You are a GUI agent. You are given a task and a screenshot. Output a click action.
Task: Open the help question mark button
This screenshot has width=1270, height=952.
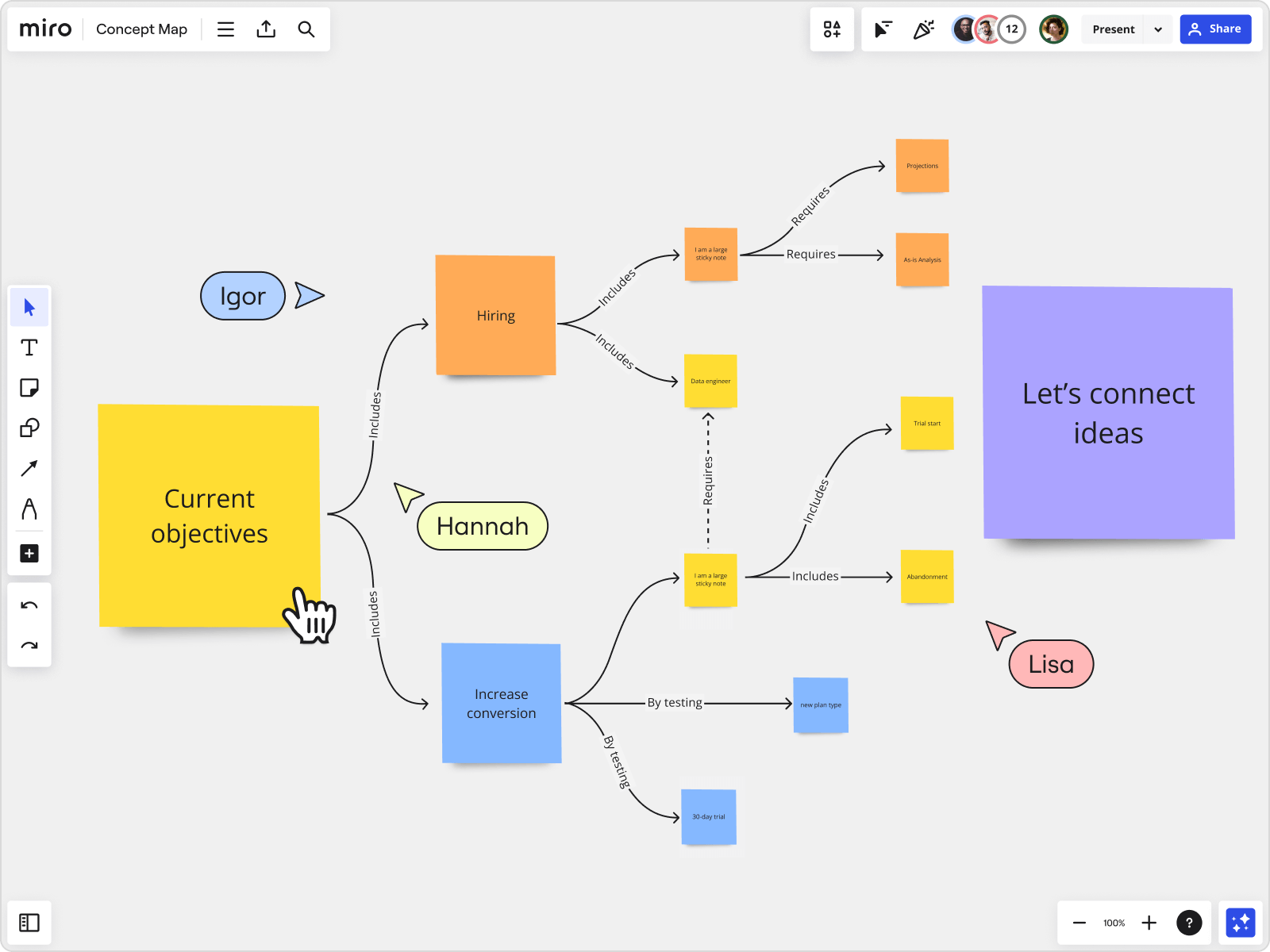point(1190,922)
